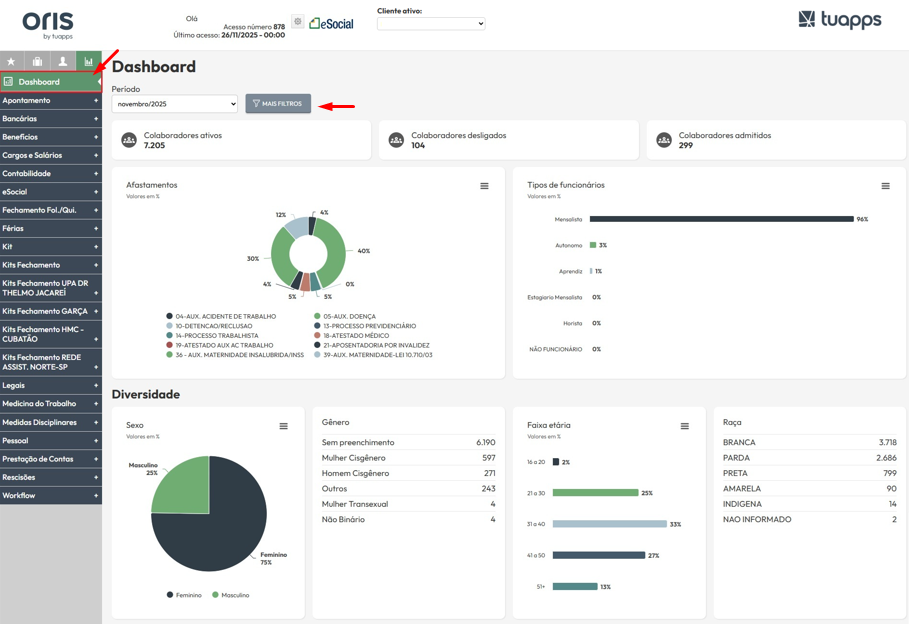Open the Período month dropdown
The height and width of the screenshot is (624, 909).
(x=175, y=104)
